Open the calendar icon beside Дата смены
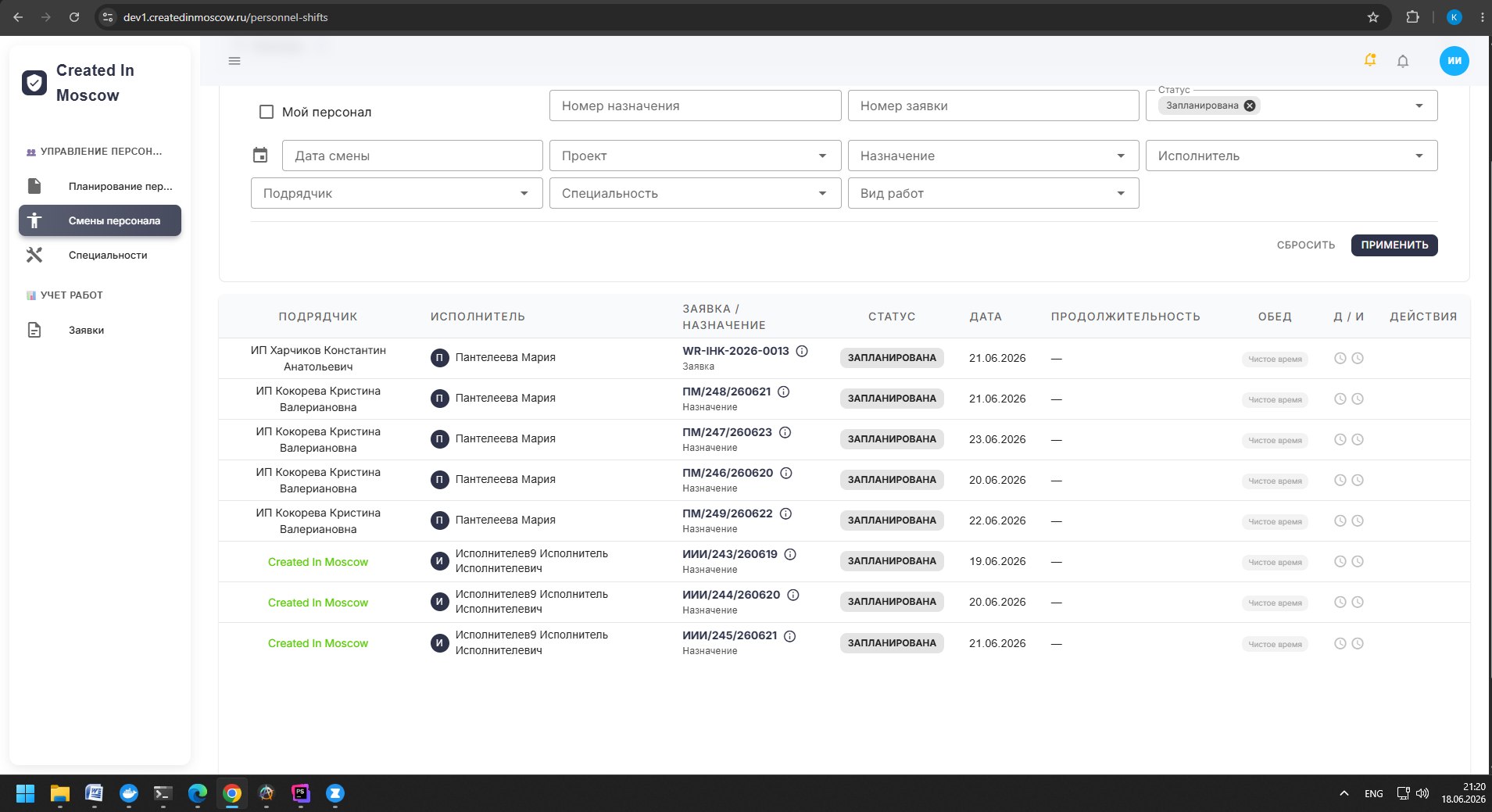This screenshot has height=812, width=1492. (260, 156)
